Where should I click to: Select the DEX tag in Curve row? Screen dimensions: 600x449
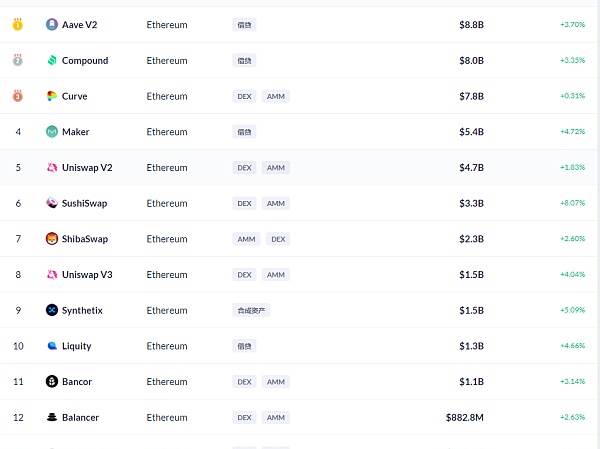[x=244, y=96]
